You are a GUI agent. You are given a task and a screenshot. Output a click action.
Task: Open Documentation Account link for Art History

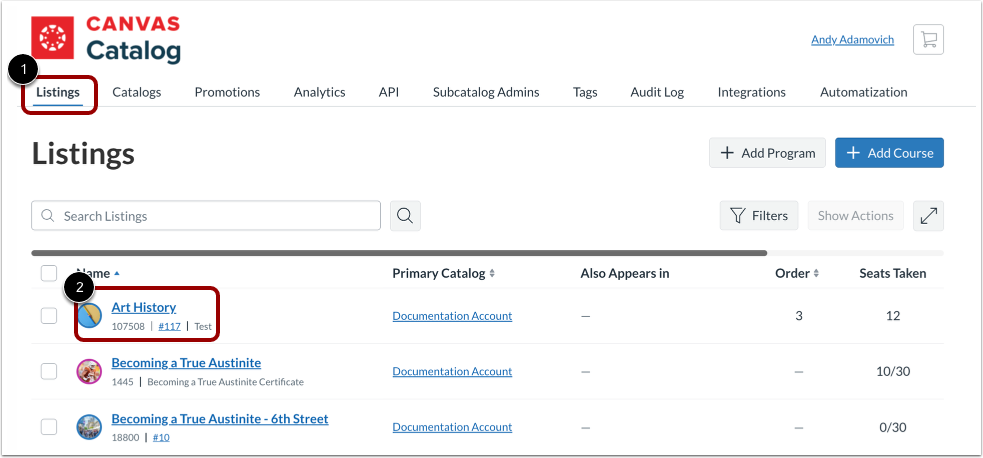tap(452, 316)
